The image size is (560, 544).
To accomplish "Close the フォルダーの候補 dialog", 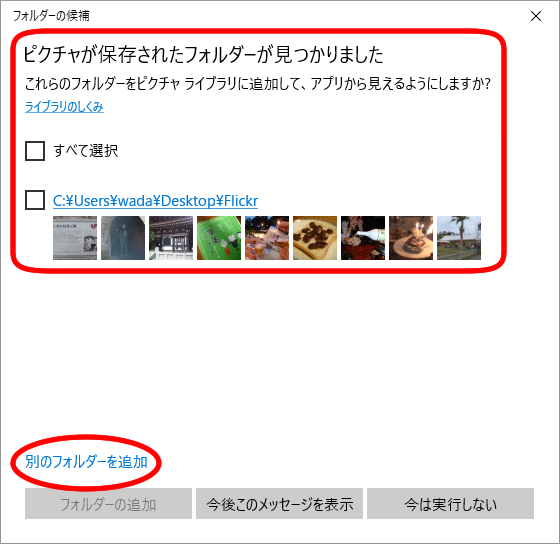I will click(x=536, y=16).
